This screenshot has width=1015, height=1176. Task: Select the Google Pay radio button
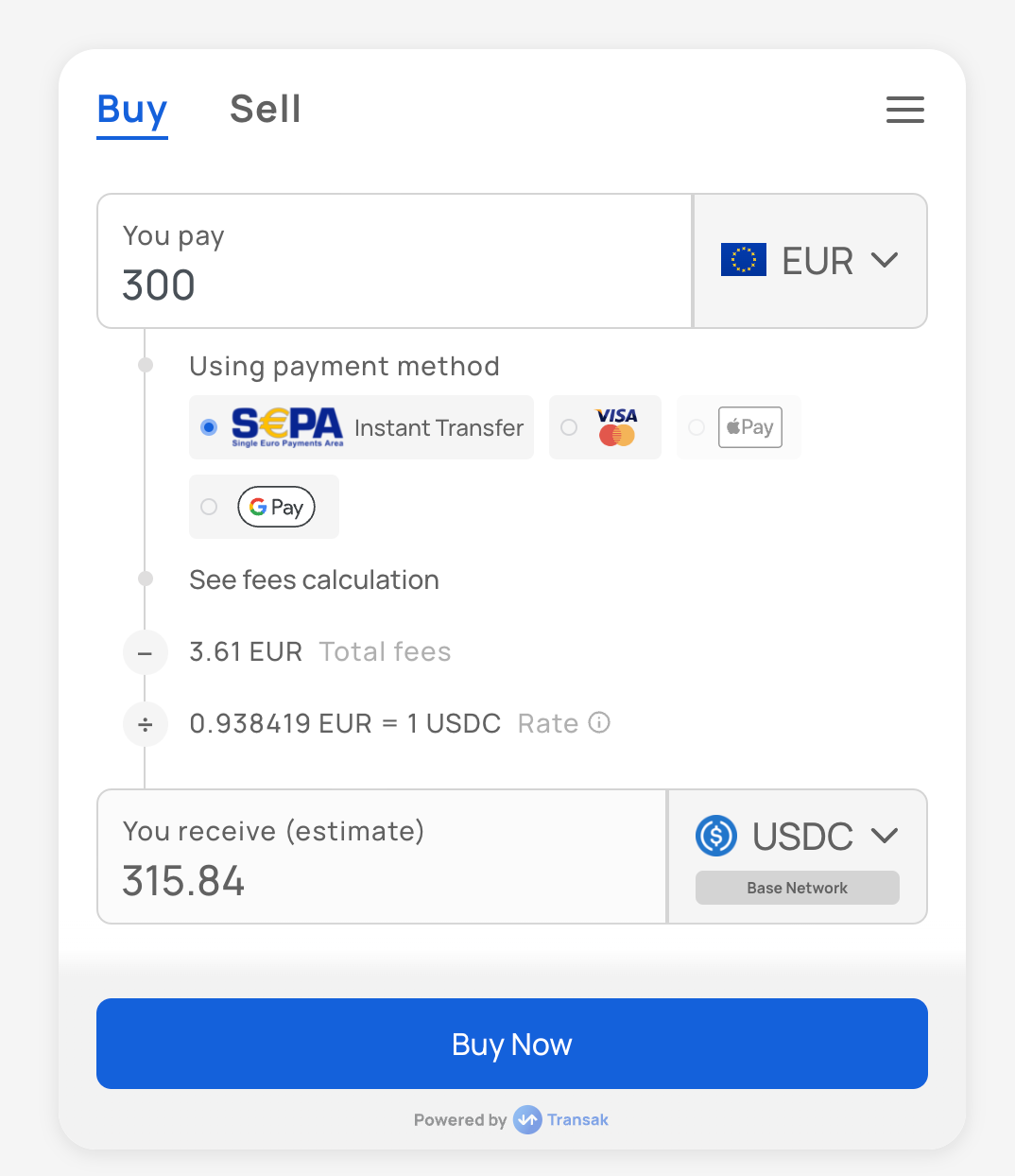(209, 508)
